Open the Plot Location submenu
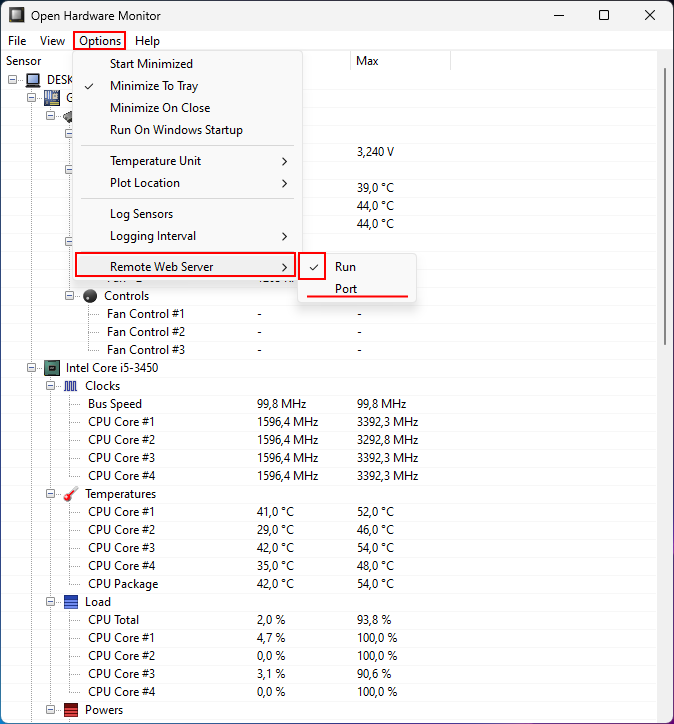674x724 pixels. pyautogui.click(x=187, y=183)
